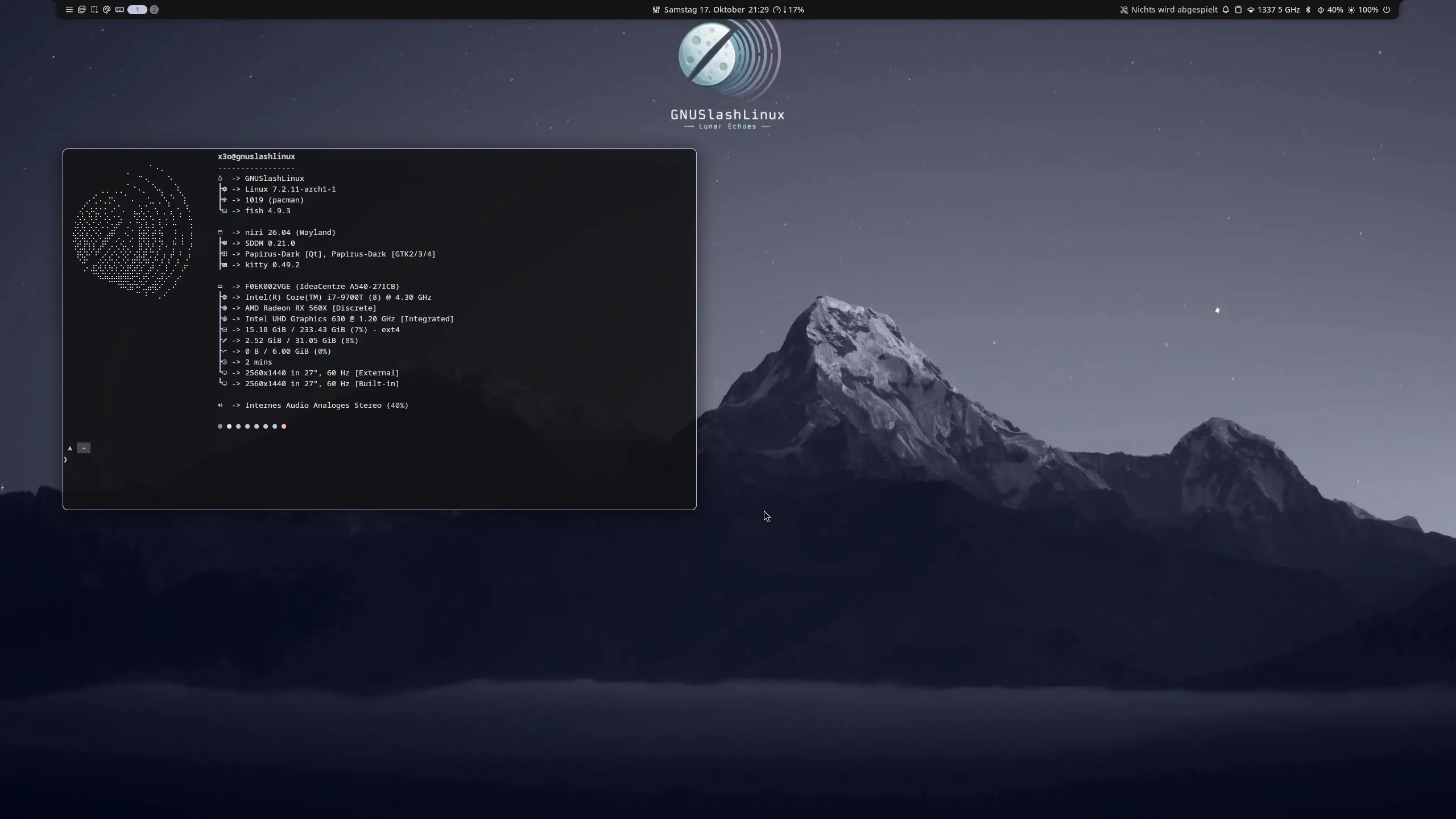The image size is (1456, 819).
Task: Click the keyboard icon in top bar
Action: click(119, 10)
